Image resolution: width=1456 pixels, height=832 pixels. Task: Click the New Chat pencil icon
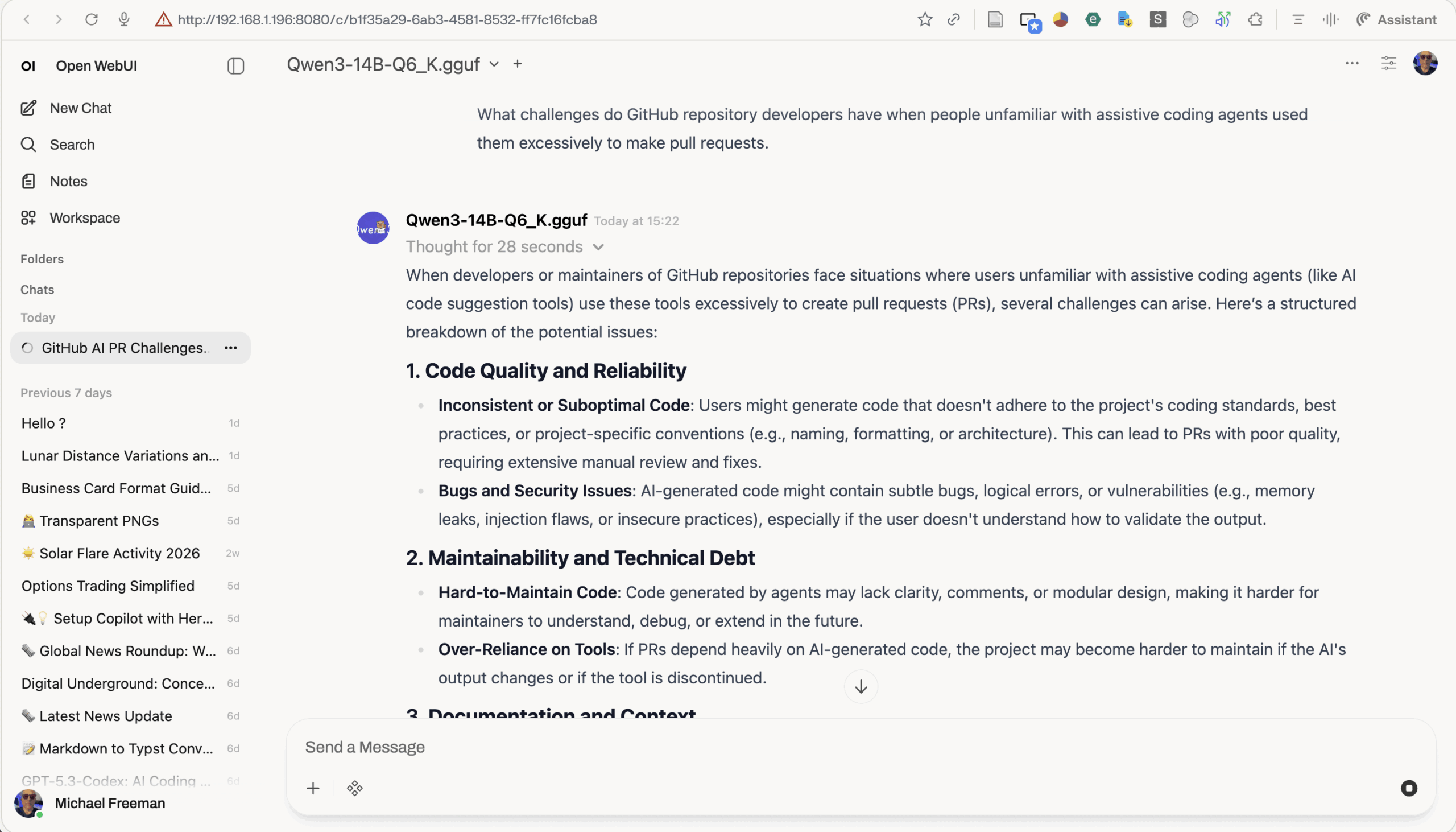(28, 108)
